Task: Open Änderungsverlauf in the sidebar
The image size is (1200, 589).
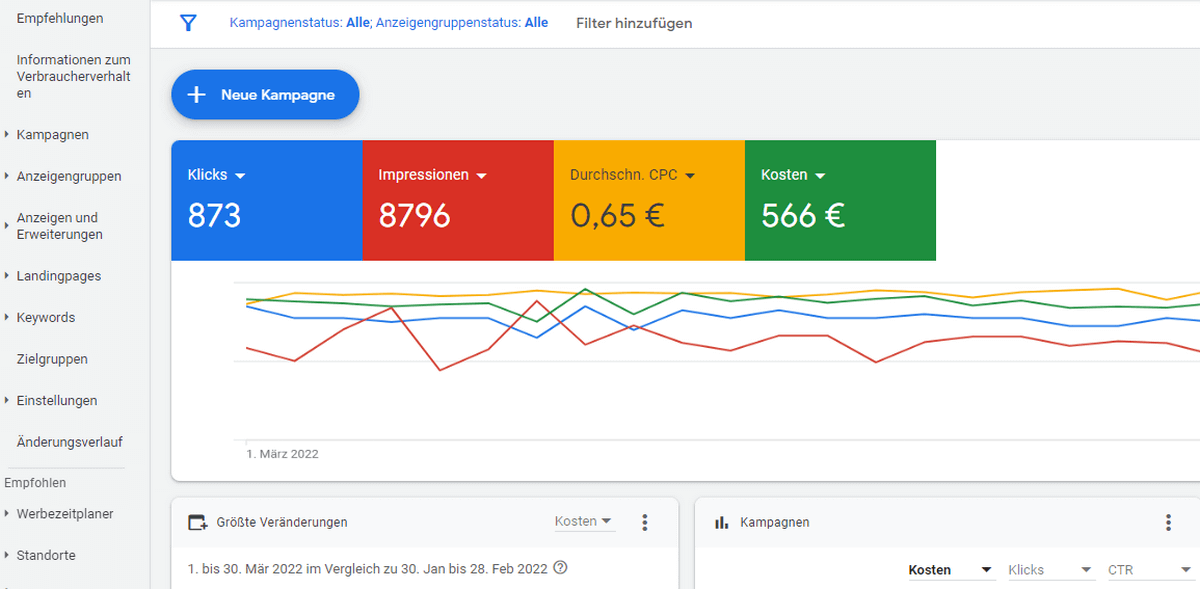Action: click(x=70, y=442)
